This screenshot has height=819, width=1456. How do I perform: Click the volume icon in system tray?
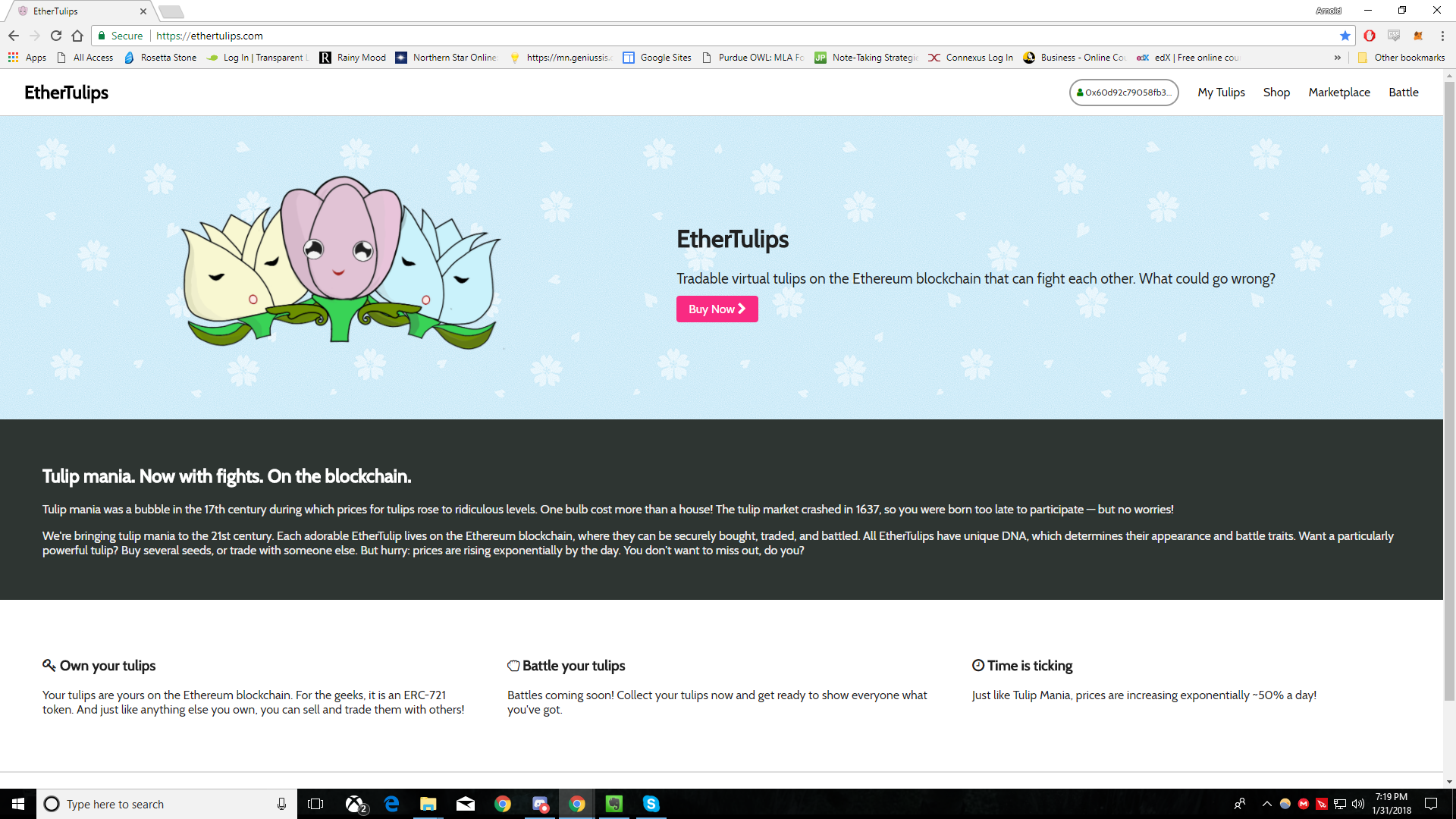click(x=1358, y=804)
